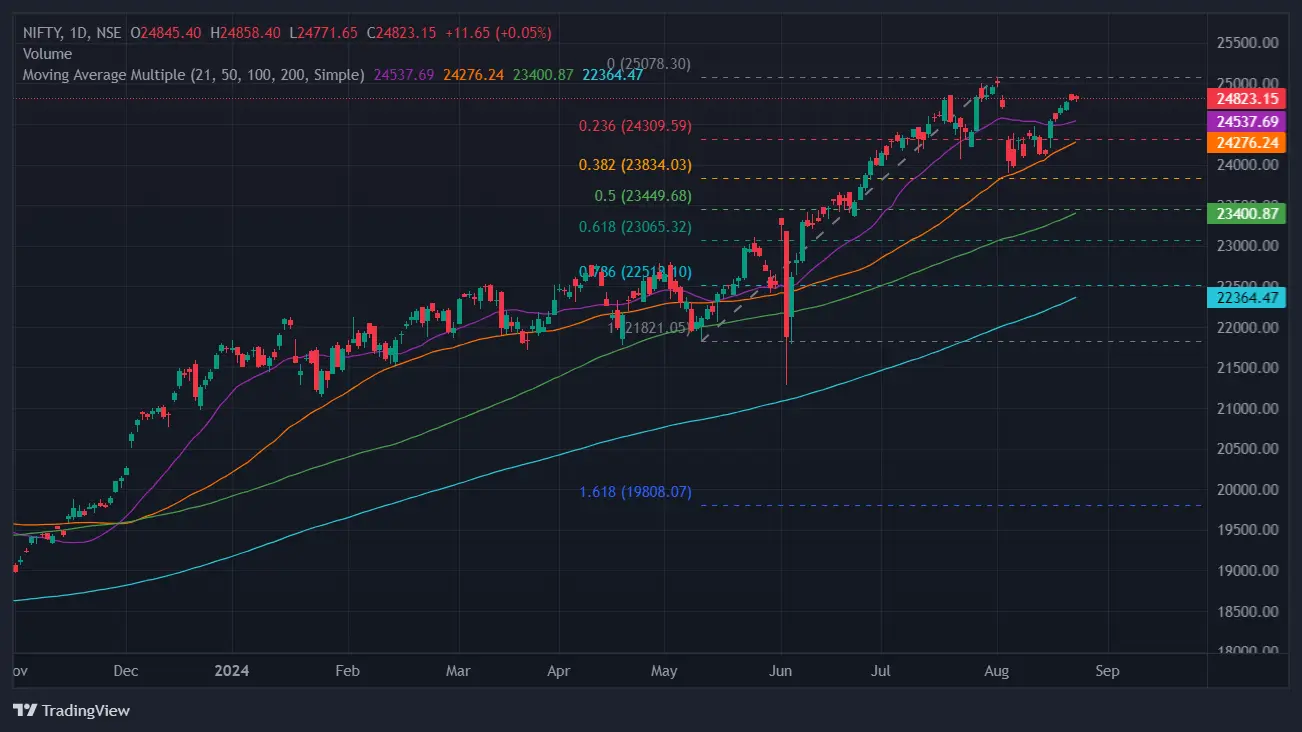Click the green 23400.87 price axis tag
This screenshot has width=1302, height=732.
pyautogui.click(x=1246, y=214)
